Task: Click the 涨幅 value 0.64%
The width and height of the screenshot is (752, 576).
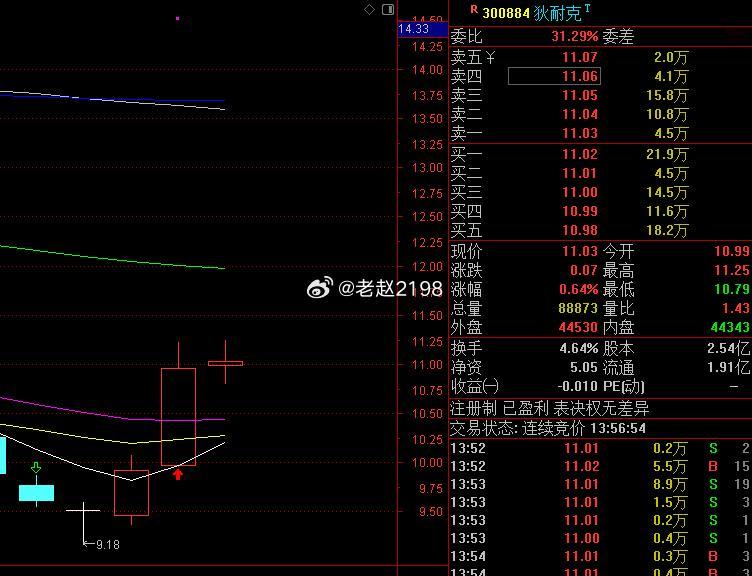Action: pyautogui.click(x=579, y=289)
